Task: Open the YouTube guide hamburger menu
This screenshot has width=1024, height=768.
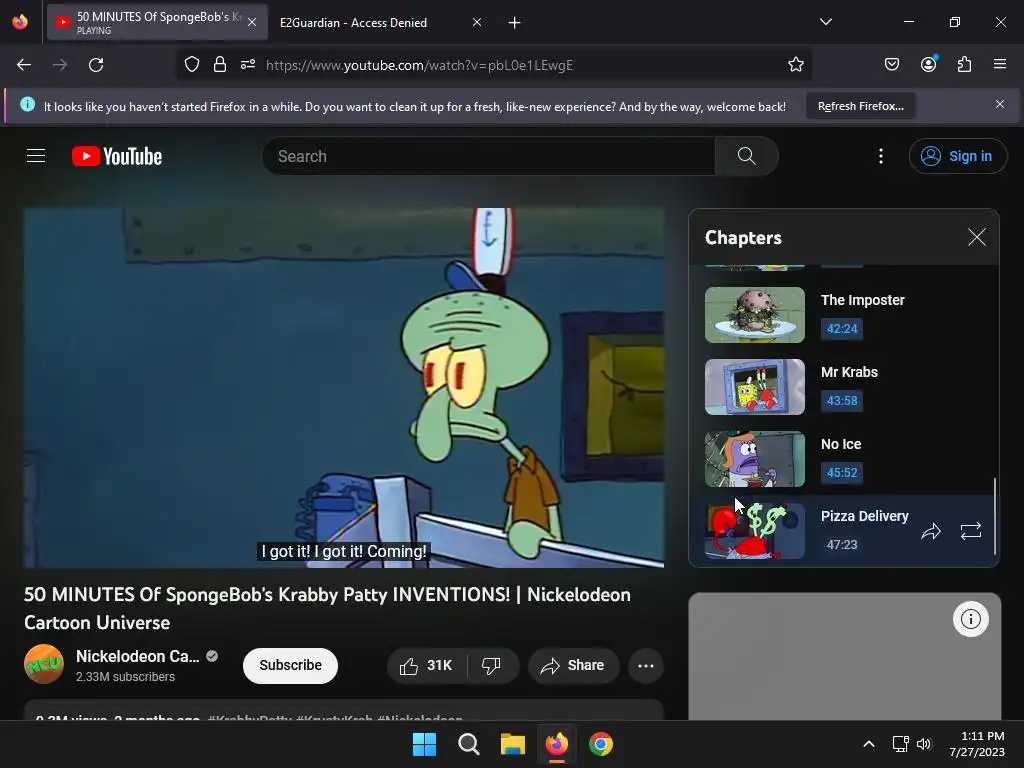Action: pos(36,156)
